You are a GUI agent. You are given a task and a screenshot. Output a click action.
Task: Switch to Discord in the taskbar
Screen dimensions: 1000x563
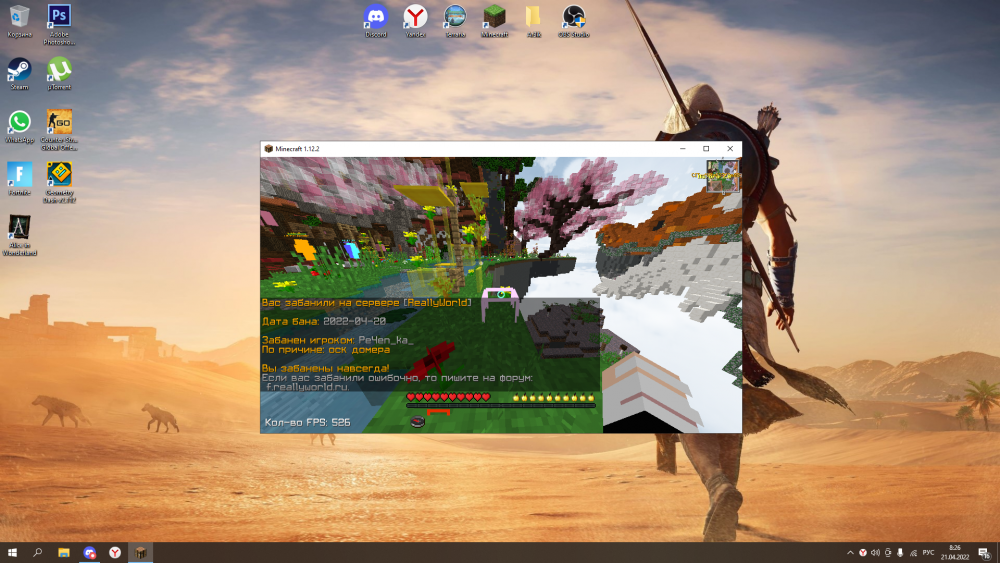[x=89, y=552]
